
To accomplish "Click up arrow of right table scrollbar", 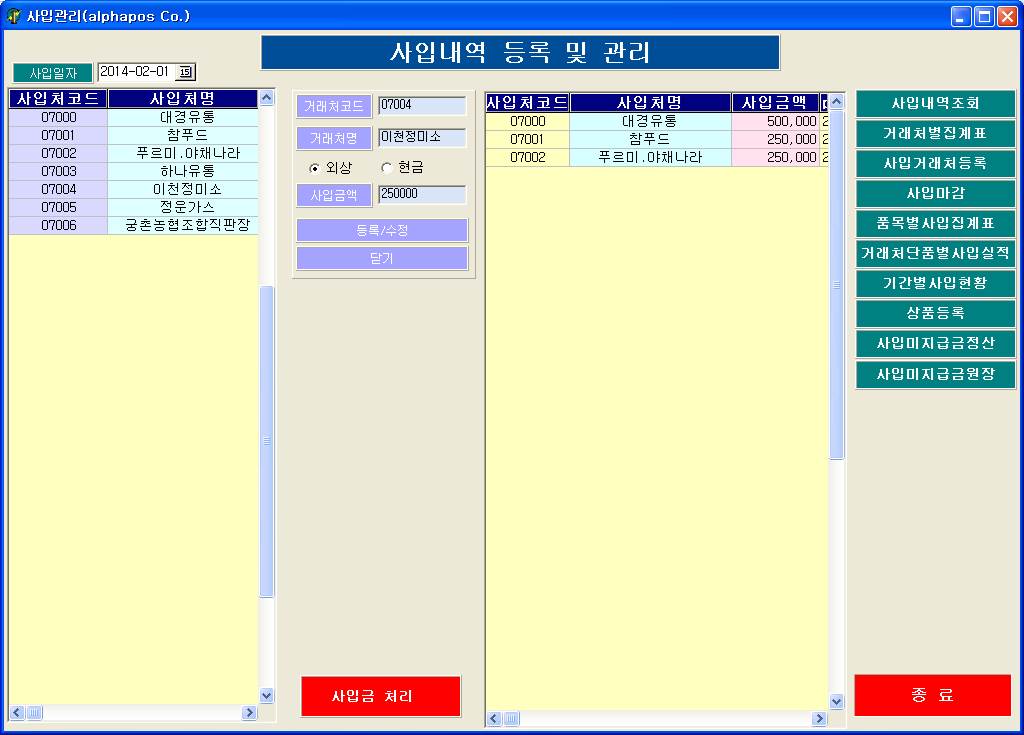I will [x=837, y=102].
